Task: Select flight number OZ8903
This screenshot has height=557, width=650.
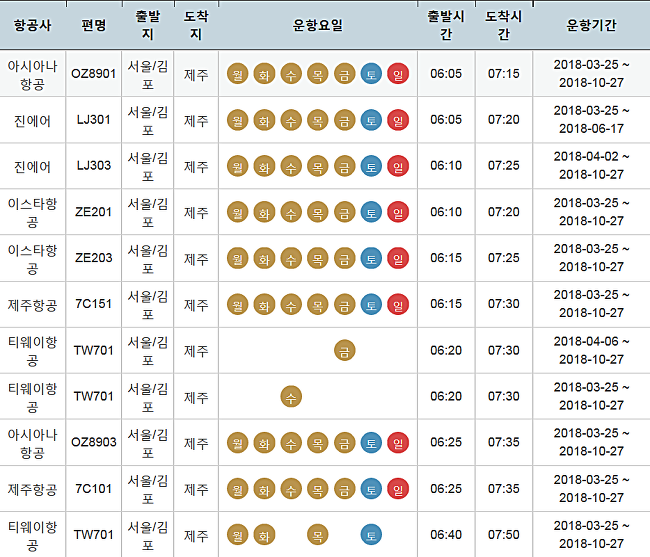Action: pos(93,442)
